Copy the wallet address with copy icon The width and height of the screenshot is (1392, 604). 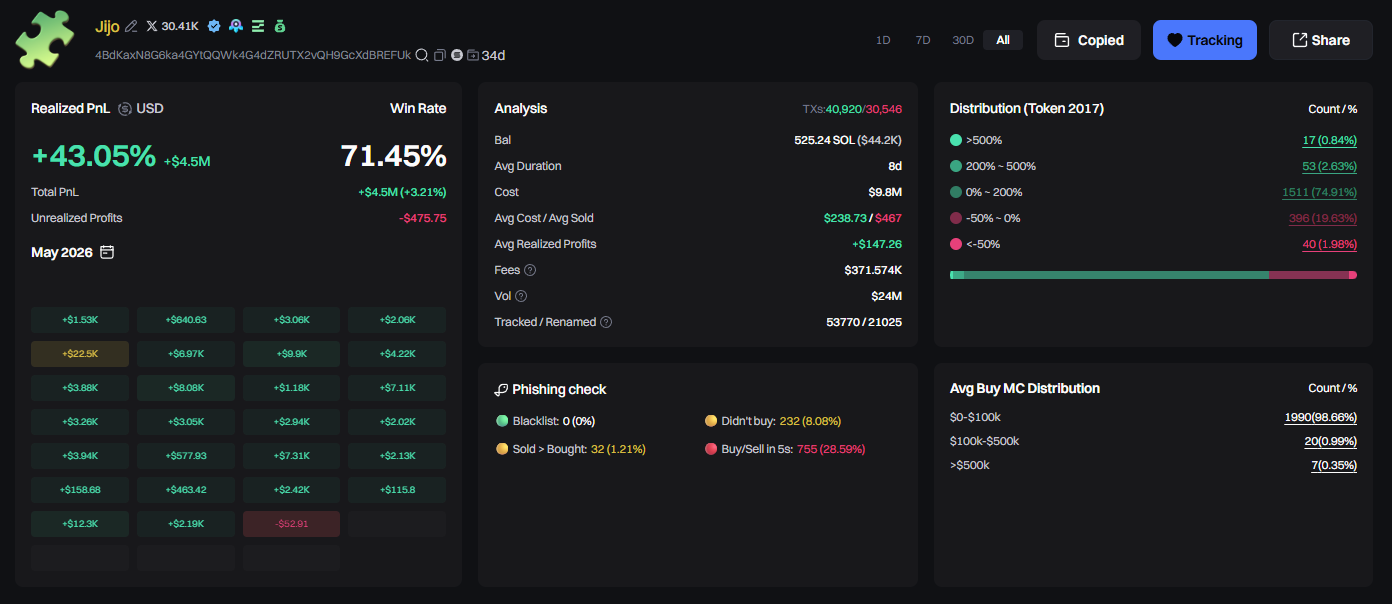pos(440,55)
